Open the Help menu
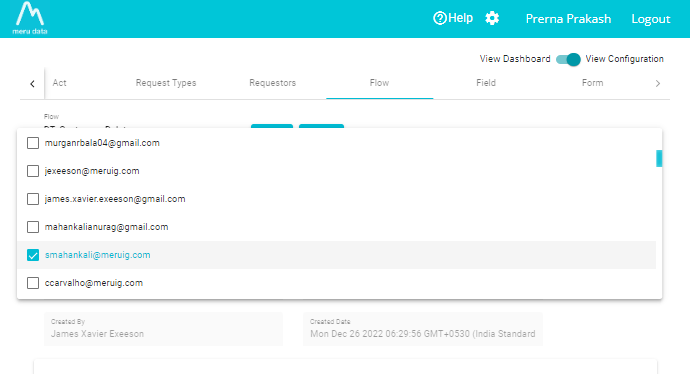Viewport: 690px width, 374px height. (x=453, y=18)
